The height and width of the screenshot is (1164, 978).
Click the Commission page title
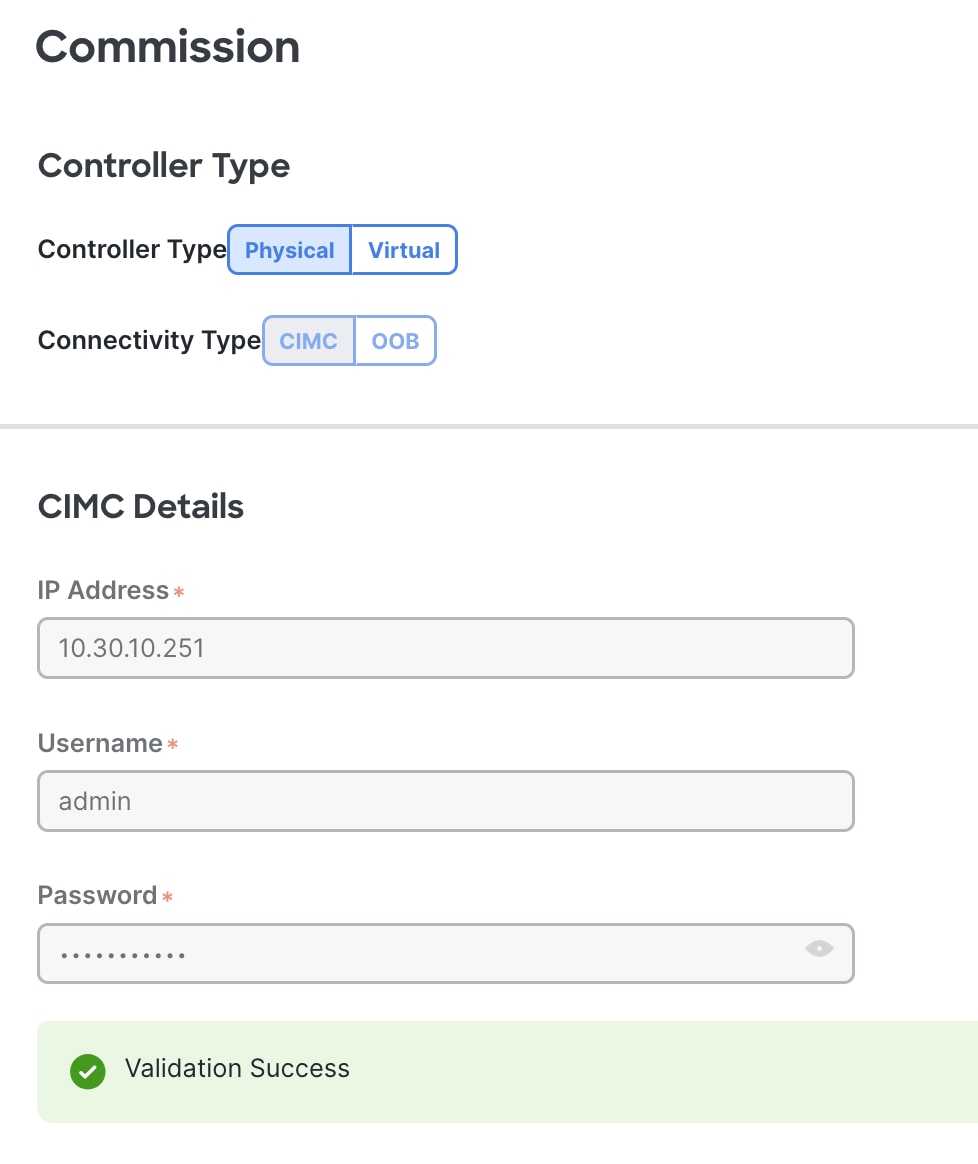click(x=167, y=46)
